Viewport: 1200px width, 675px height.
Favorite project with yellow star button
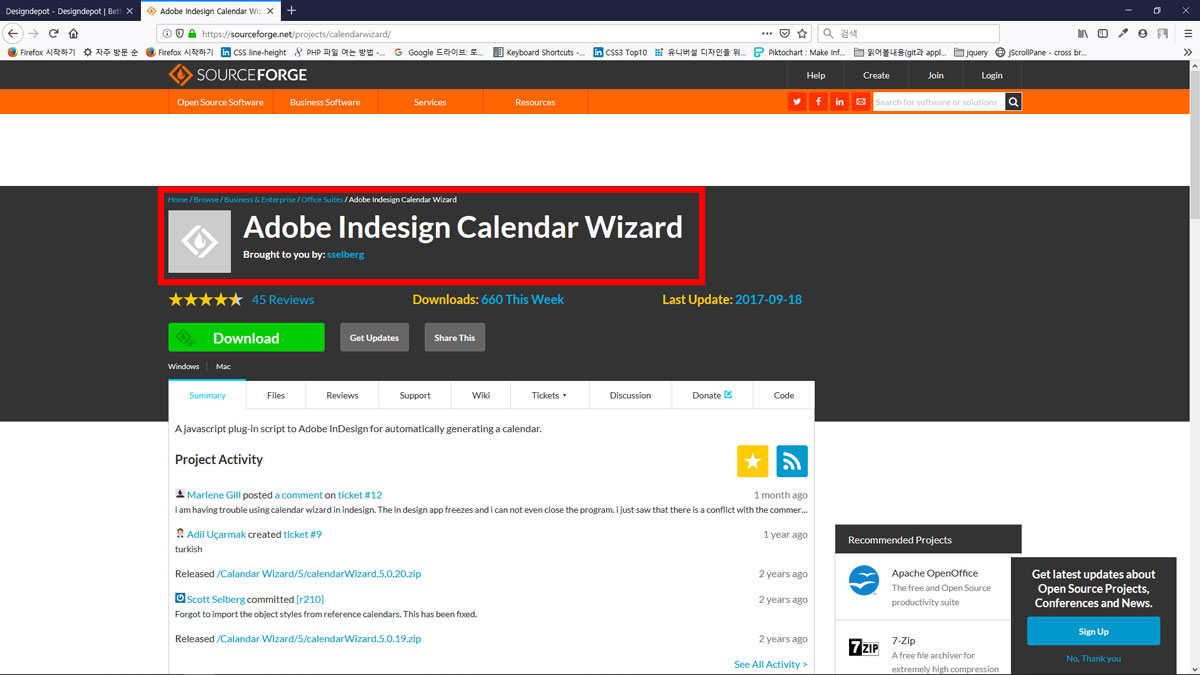coord(752,461)
